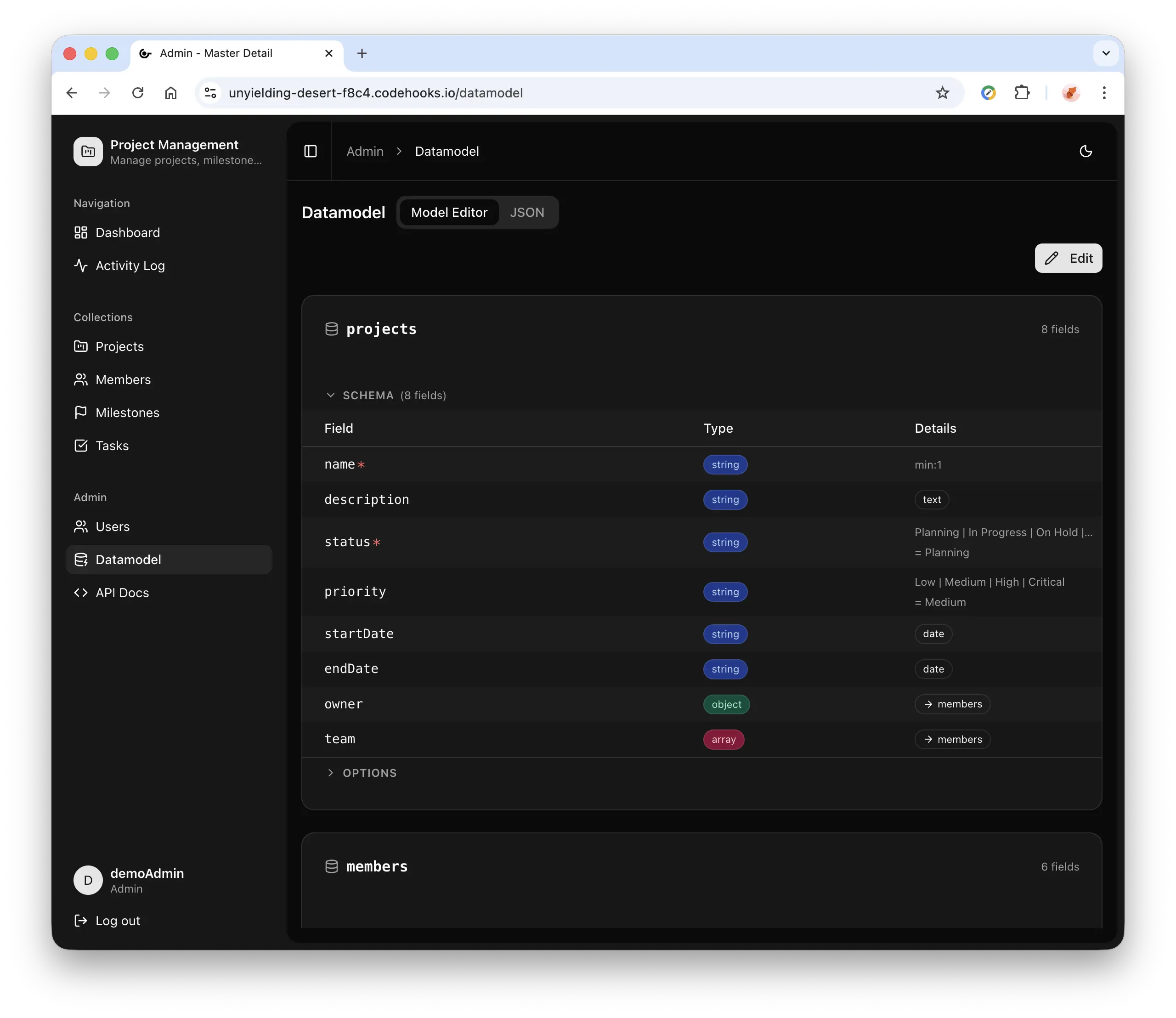Toggle dark mode with the moon icon

(1086, 151)
